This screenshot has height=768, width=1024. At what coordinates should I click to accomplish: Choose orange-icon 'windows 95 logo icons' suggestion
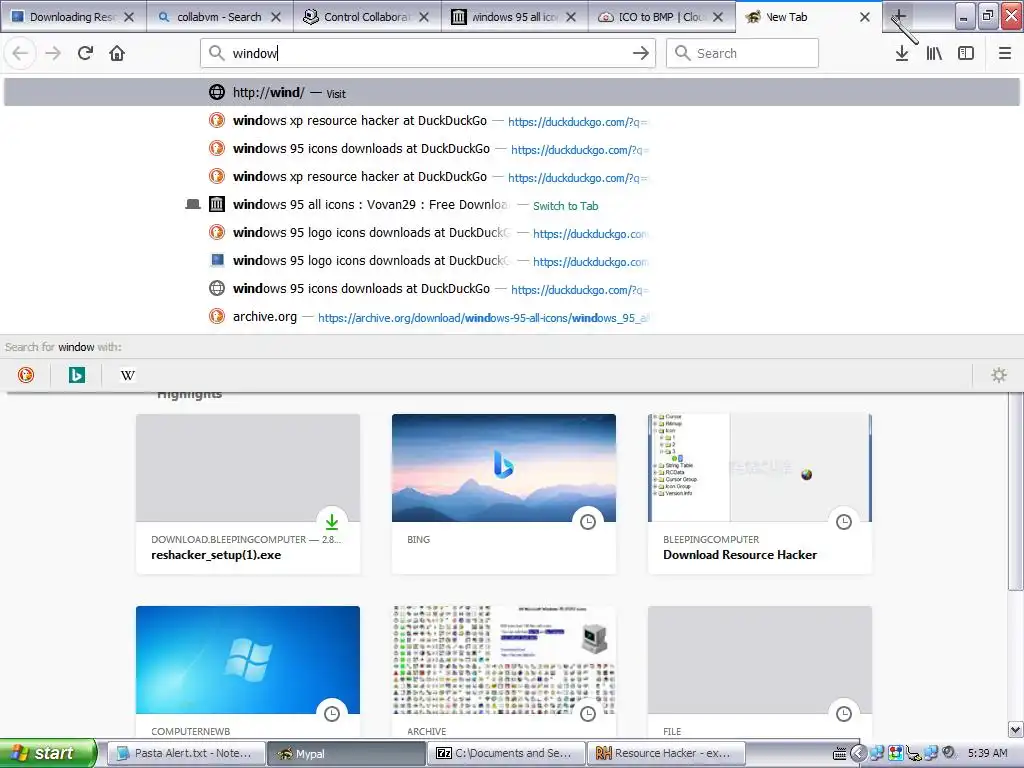click(512, 232)
